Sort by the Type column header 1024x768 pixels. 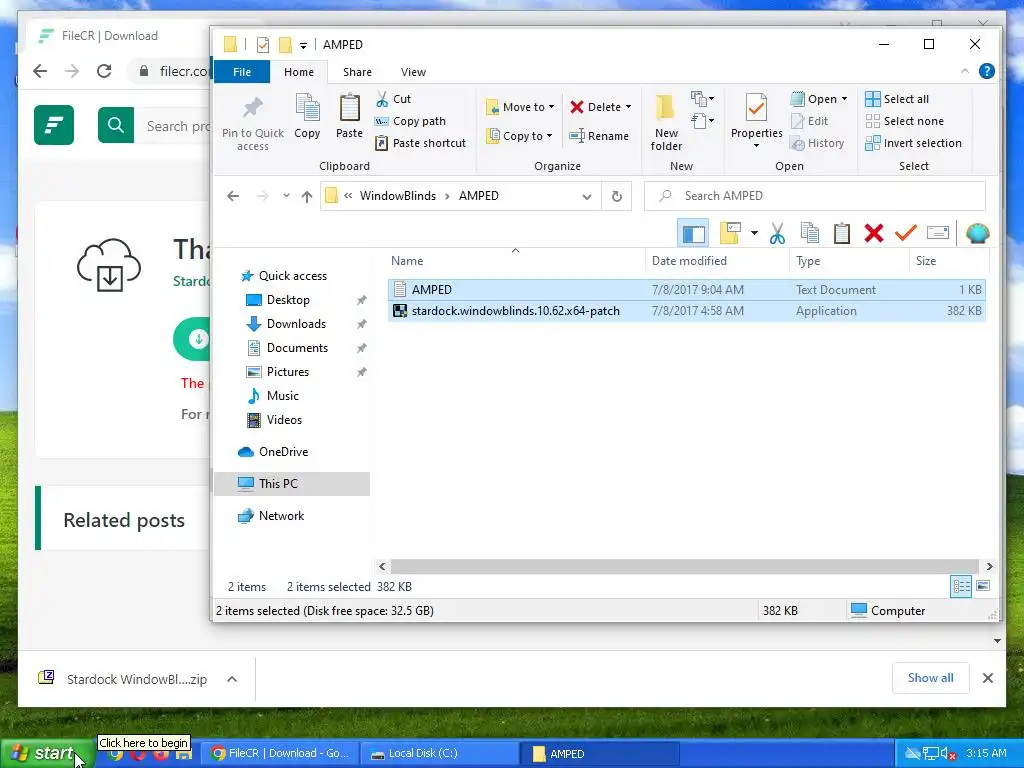(849, 261)
